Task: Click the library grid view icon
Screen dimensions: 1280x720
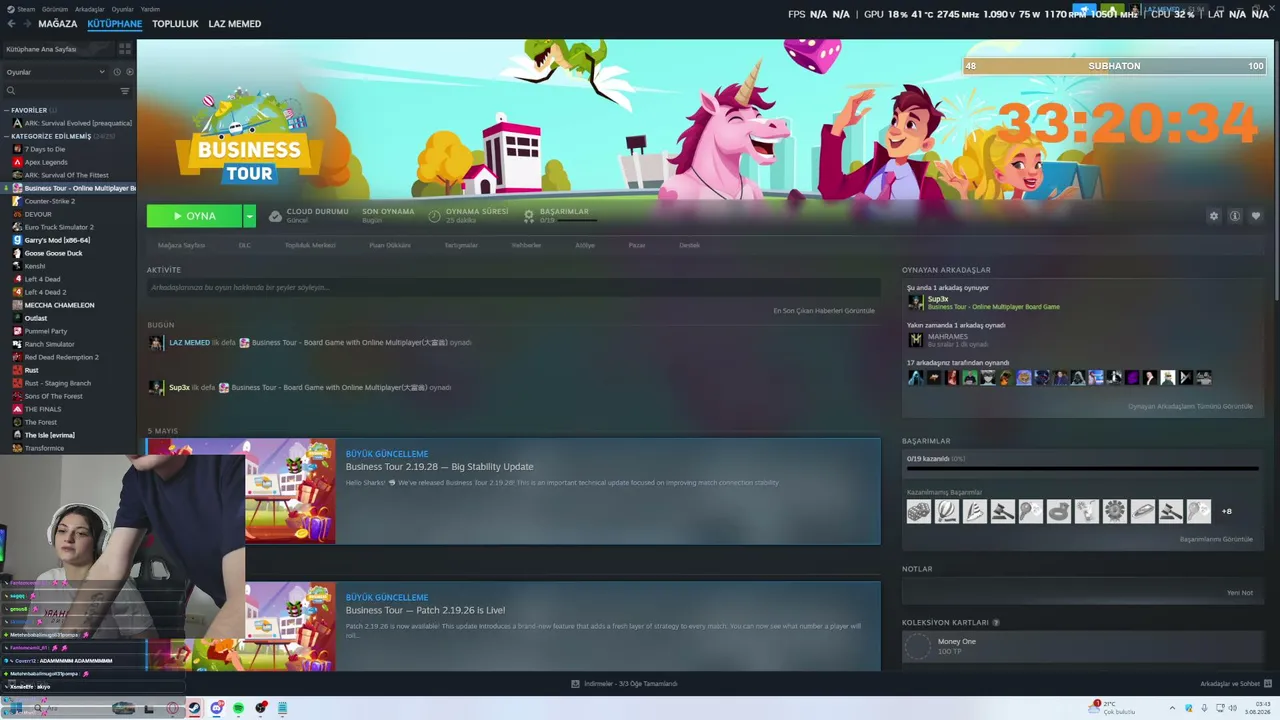Action: point(125,48)
